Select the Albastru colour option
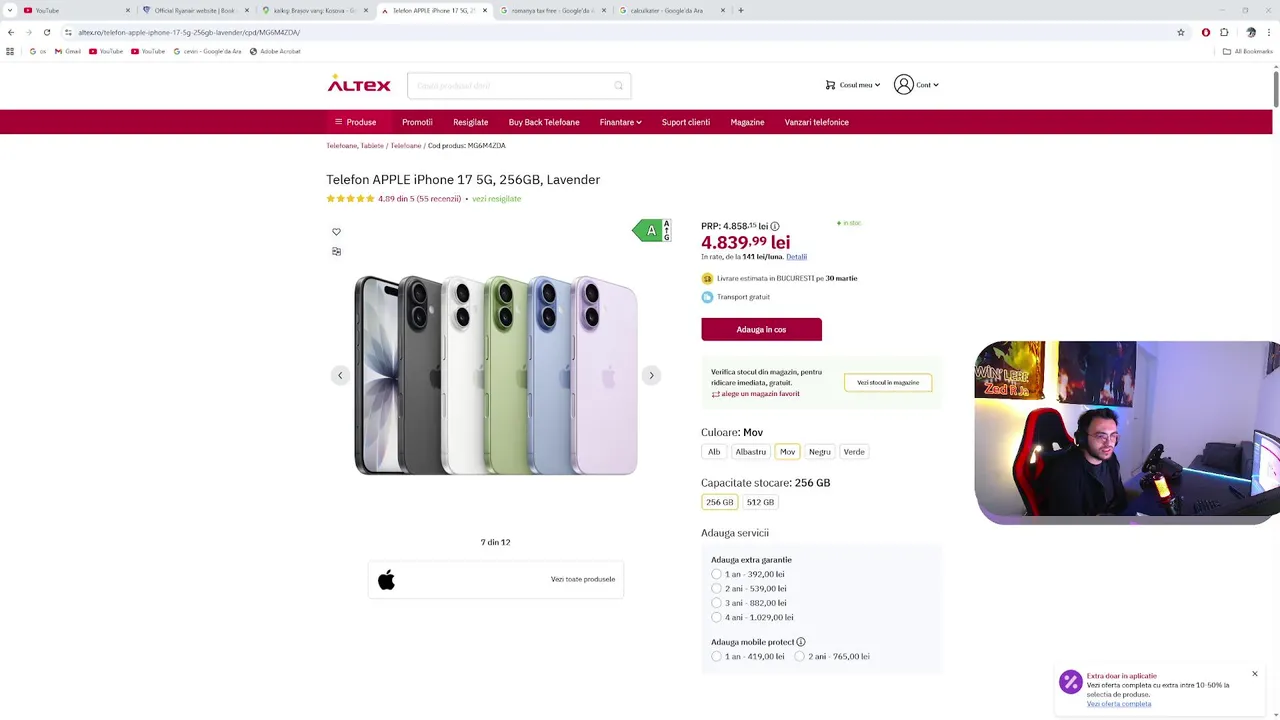The height and width of the screenshot is (720, 1280). pos(750,452)
